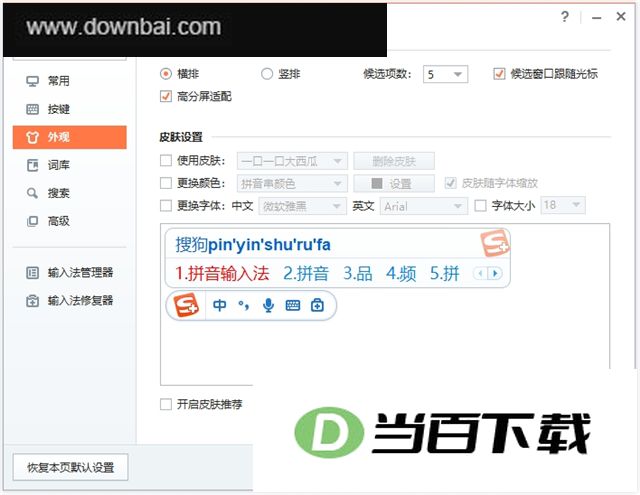Enable the 更换字体 checkbox
This screenshot has height=495, width=640.
click(166, 205)
